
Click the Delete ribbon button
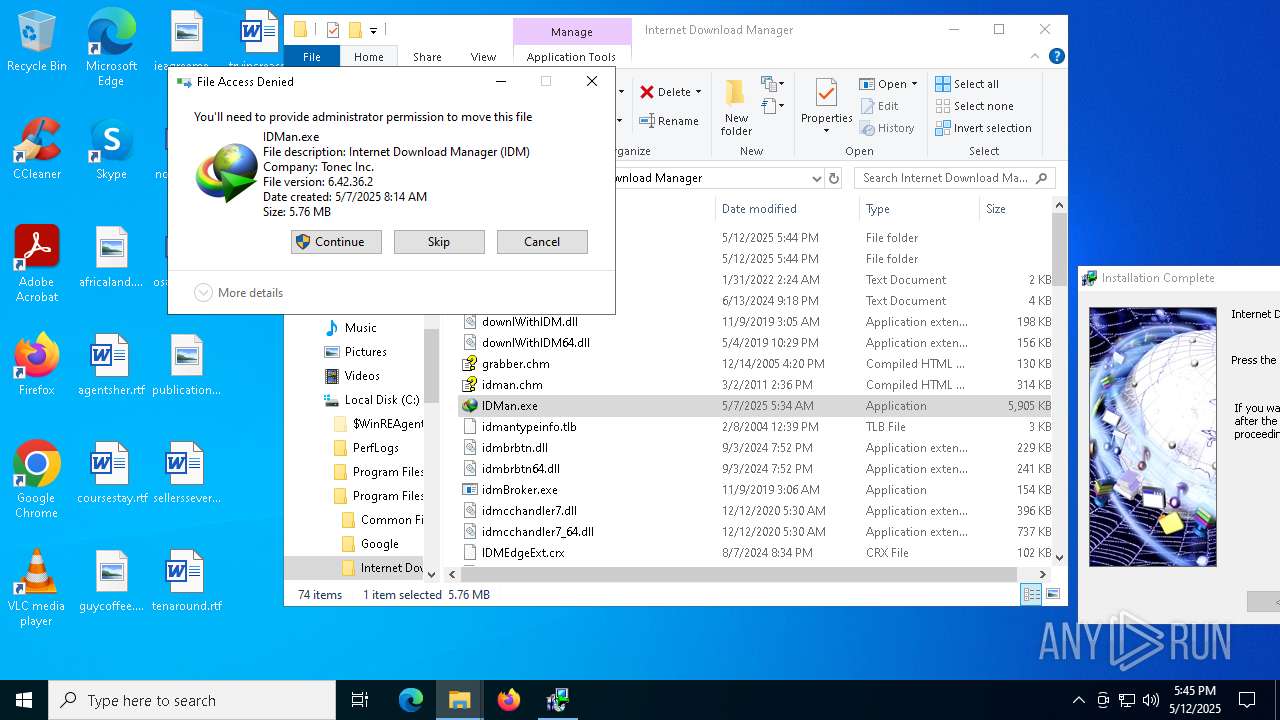[665, 92]
